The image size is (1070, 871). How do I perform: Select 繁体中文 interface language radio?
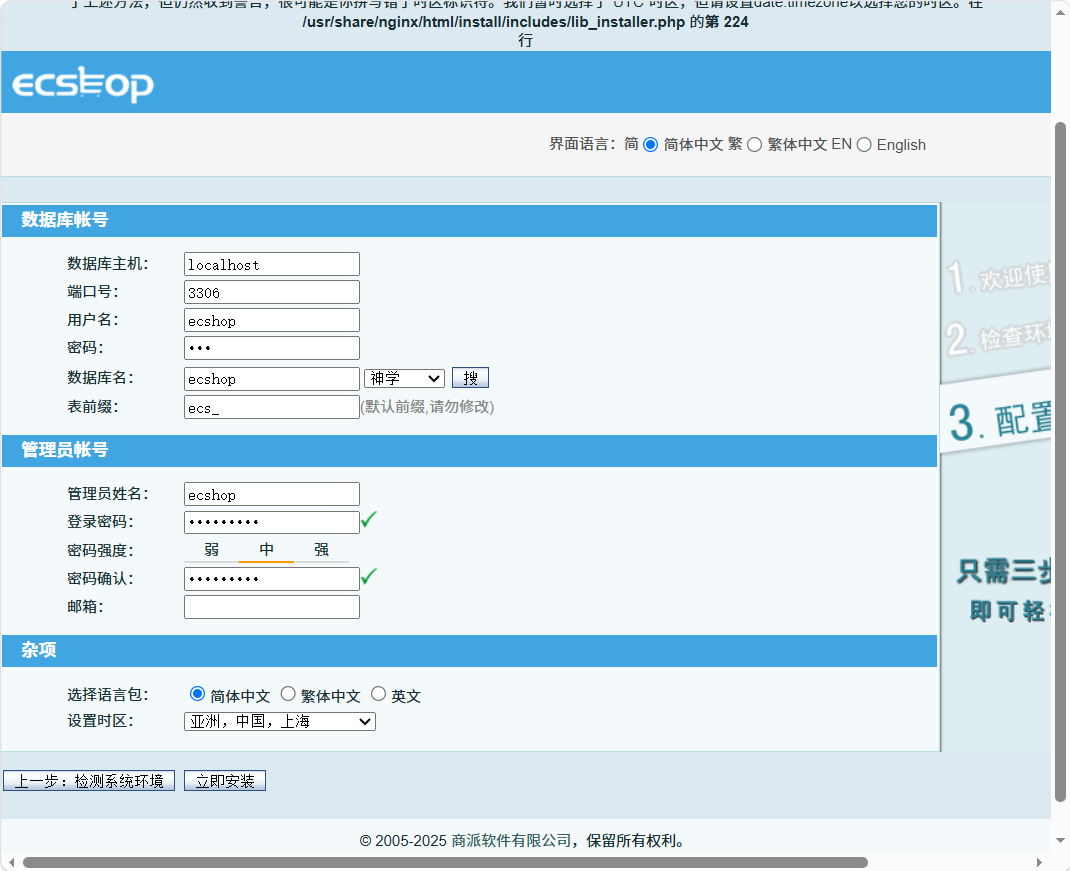(754, 145)
